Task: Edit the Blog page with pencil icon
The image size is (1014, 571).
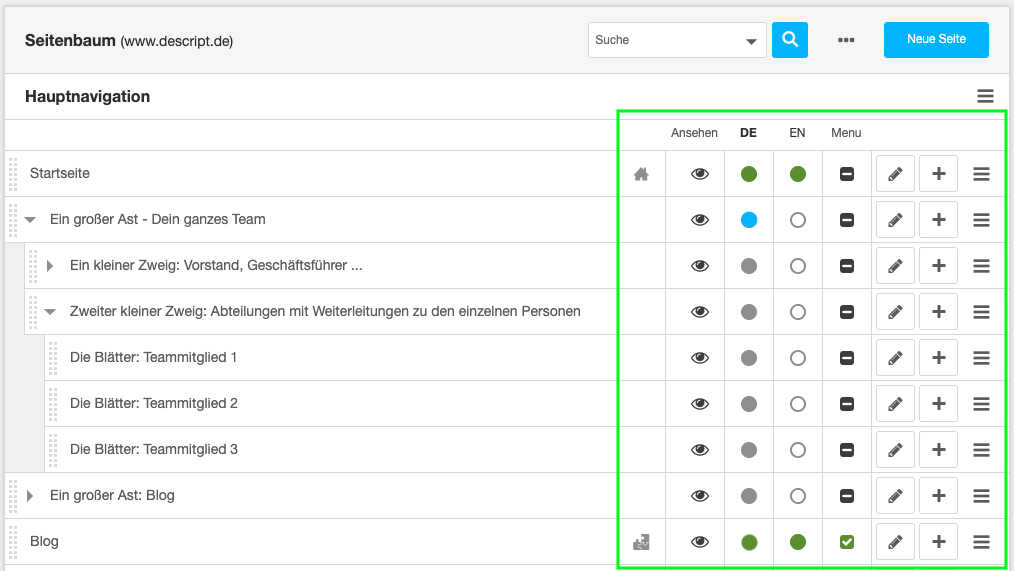Action: click(x=895, y=542)
